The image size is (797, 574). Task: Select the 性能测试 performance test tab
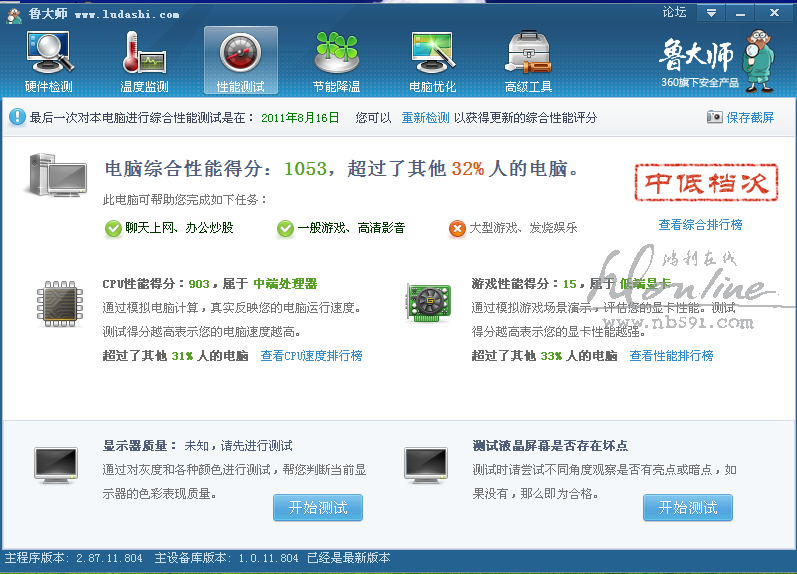pyautogui.click(x=241, y=61)
